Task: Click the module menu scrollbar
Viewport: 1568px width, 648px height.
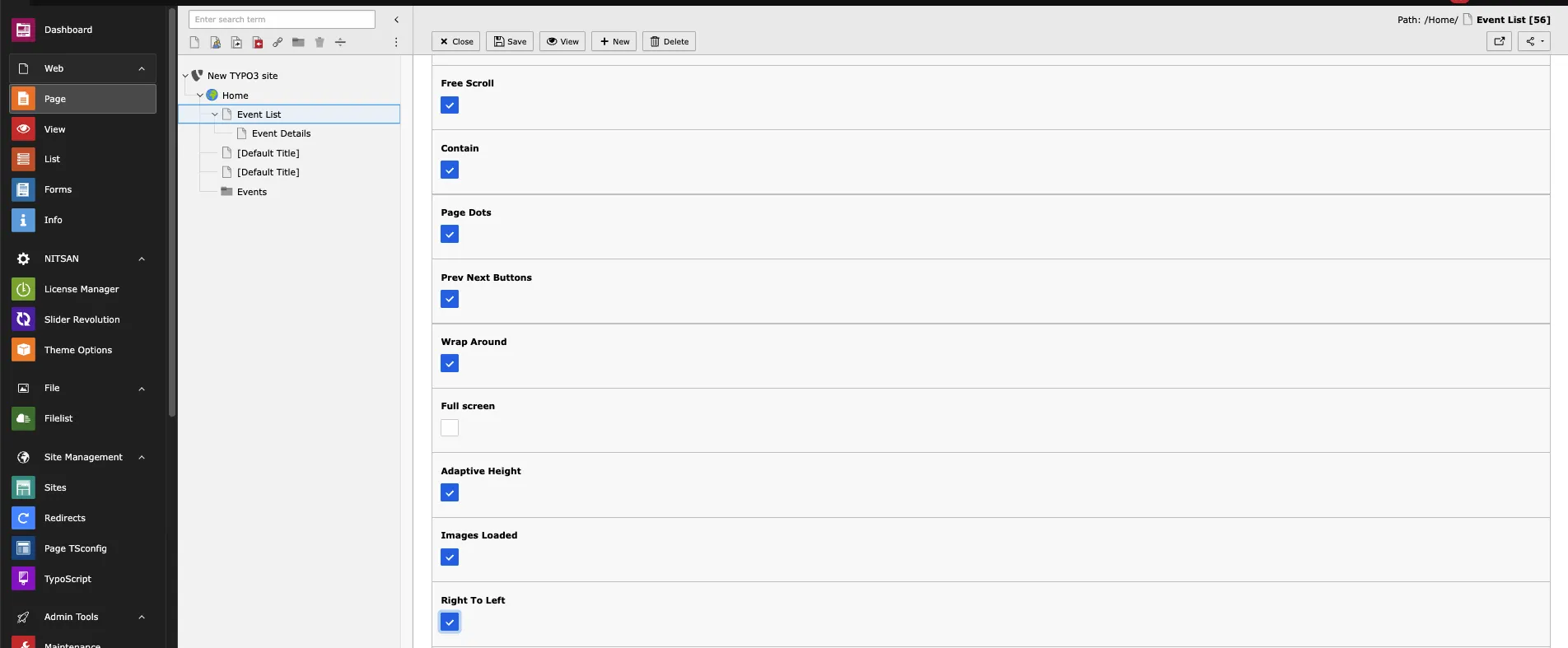Action: click(x=172, y=212)
